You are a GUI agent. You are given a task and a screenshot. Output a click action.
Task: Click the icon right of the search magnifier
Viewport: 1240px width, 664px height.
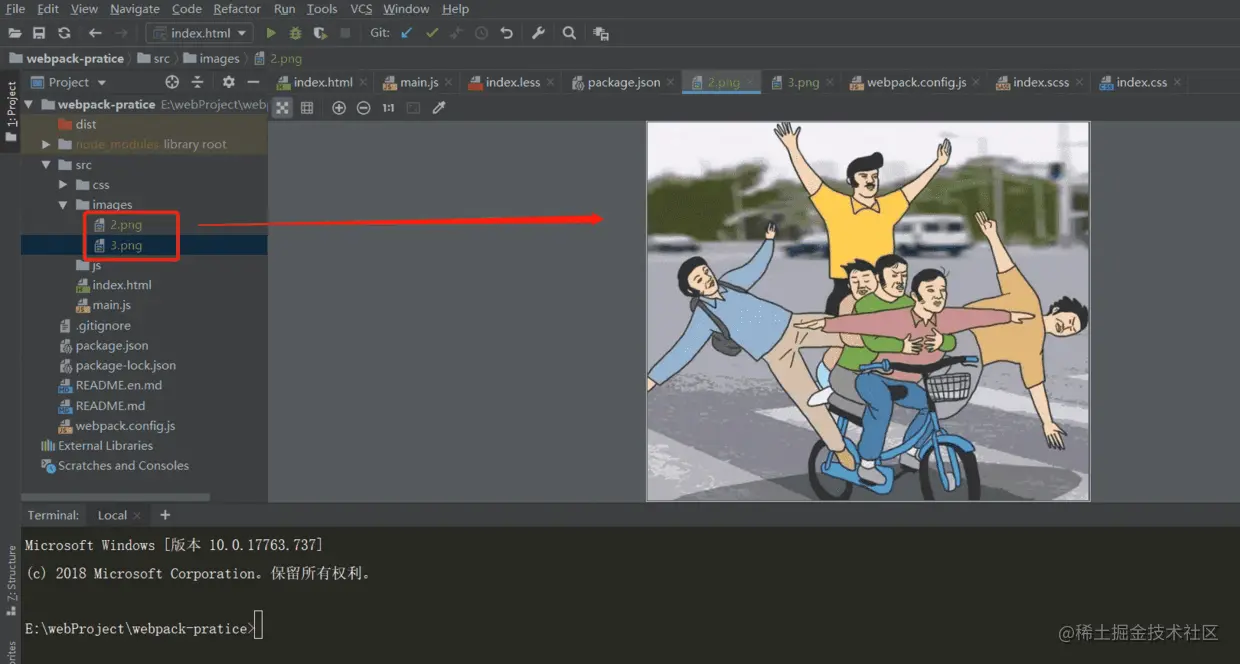(600, 33)
